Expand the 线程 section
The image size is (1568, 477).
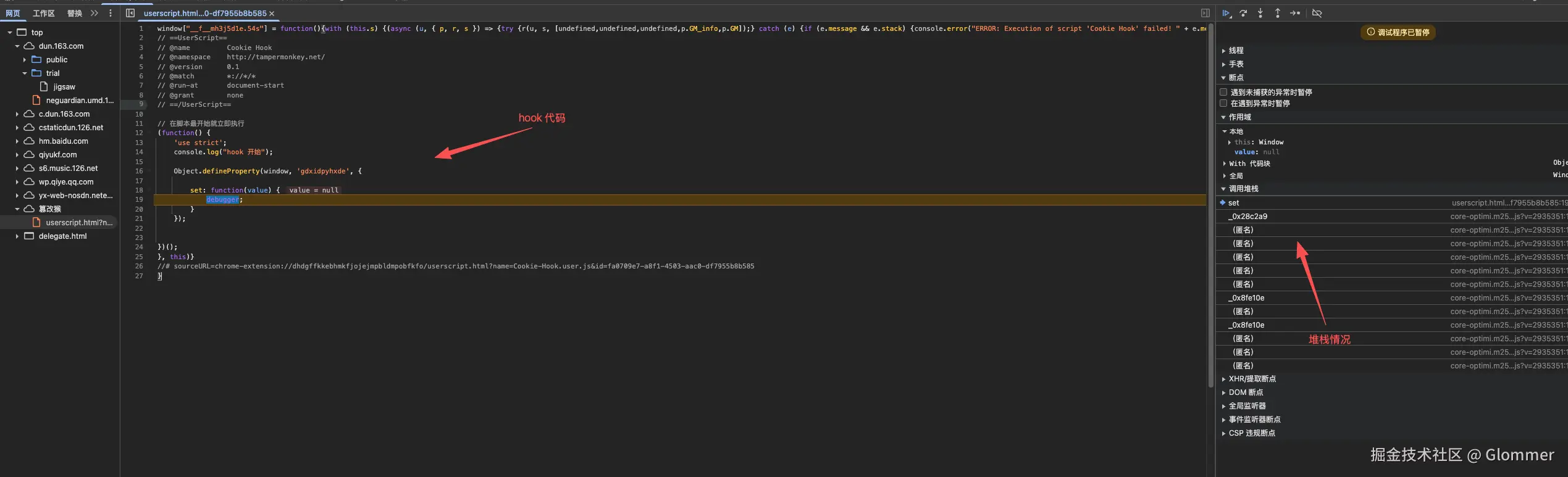coord(1223,51)
